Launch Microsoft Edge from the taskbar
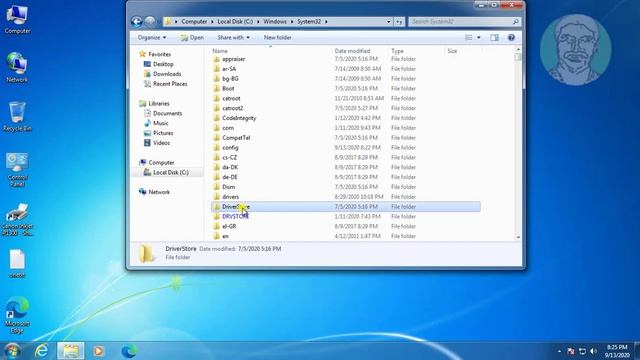Screen dimensions: 640x360 coord(129,351)
